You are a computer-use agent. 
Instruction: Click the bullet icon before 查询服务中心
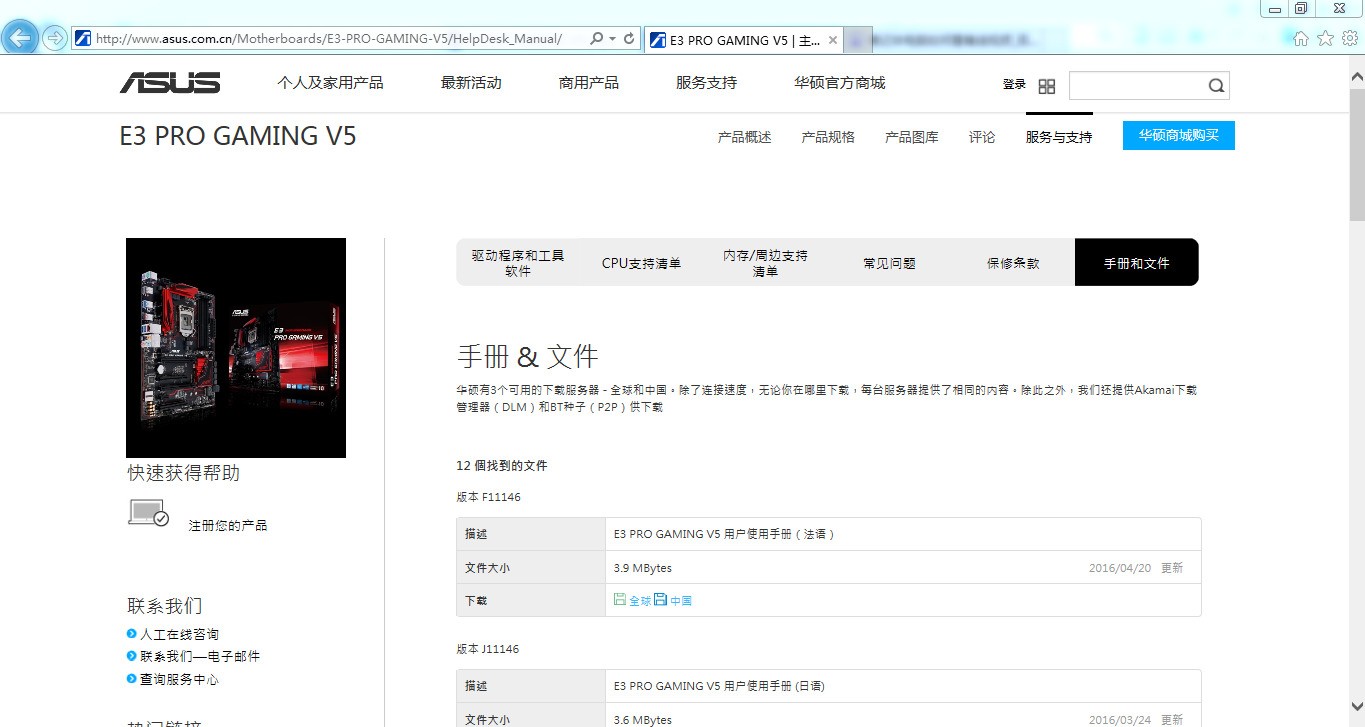point(132,679)
